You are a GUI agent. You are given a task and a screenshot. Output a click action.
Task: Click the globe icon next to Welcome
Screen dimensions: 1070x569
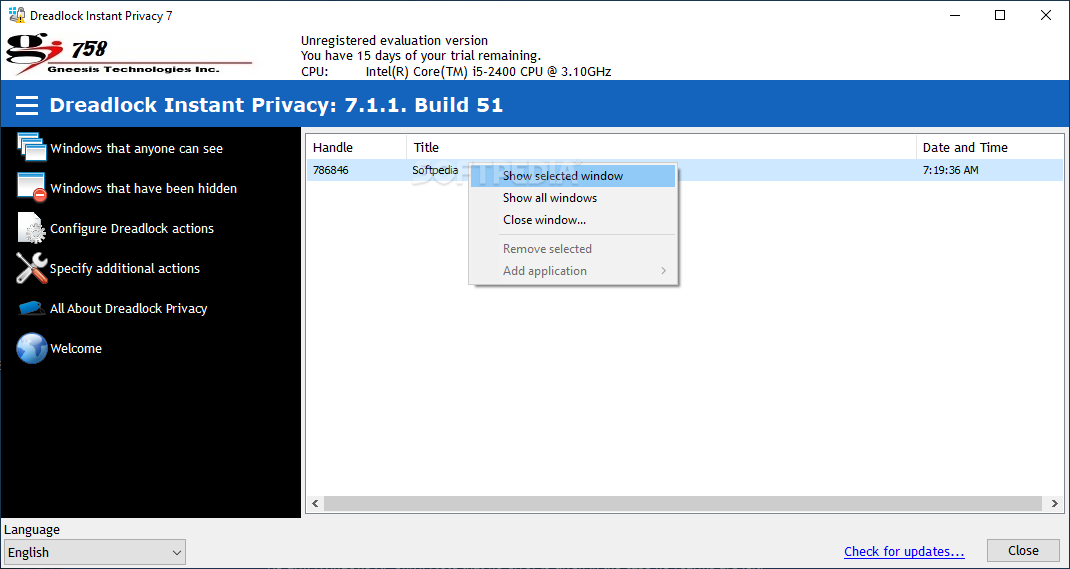coord(31,348)
